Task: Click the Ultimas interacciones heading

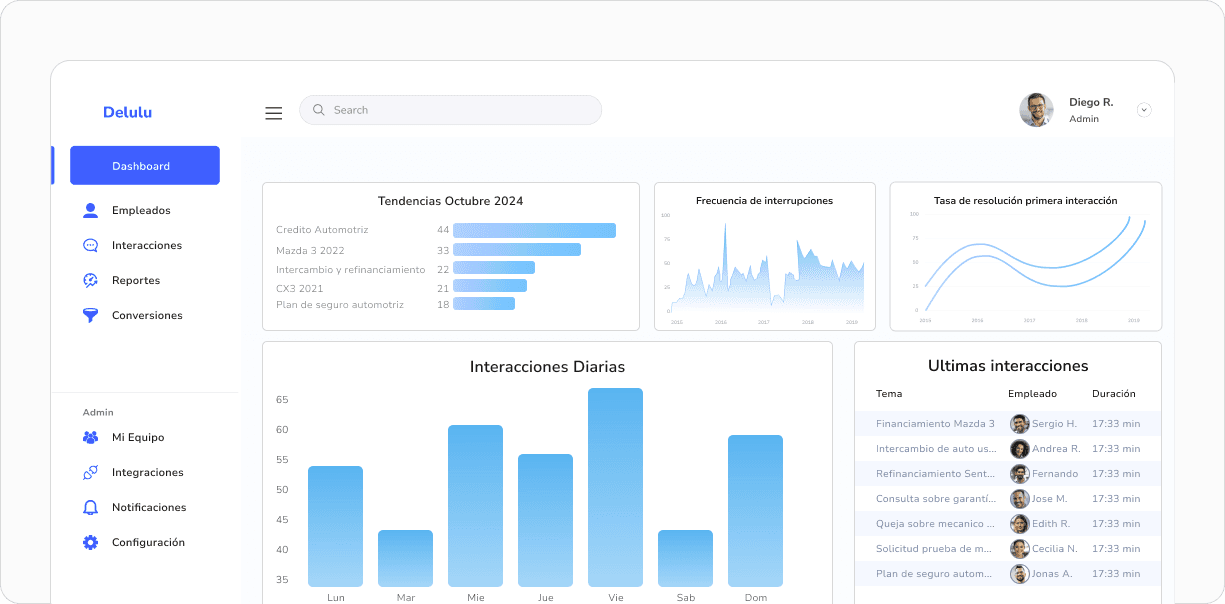Action: (1008, 366)
